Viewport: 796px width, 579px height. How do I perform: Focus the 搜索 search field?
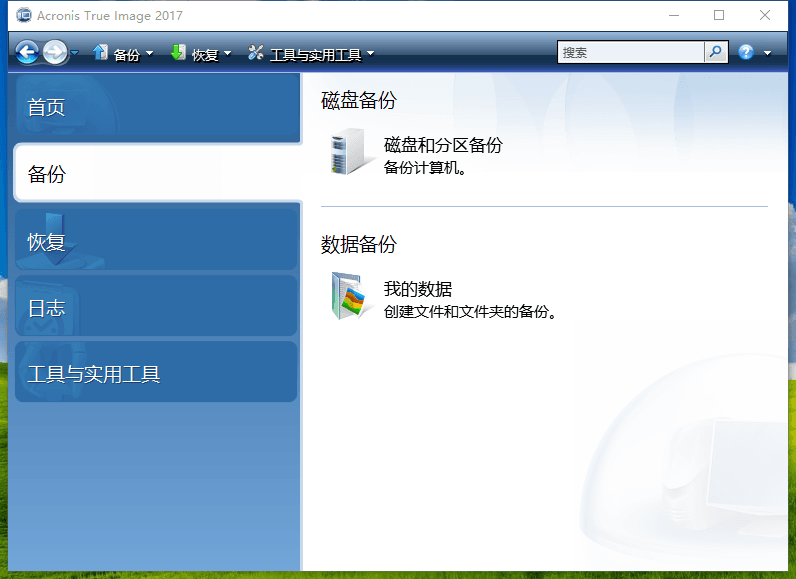point(631,52)
